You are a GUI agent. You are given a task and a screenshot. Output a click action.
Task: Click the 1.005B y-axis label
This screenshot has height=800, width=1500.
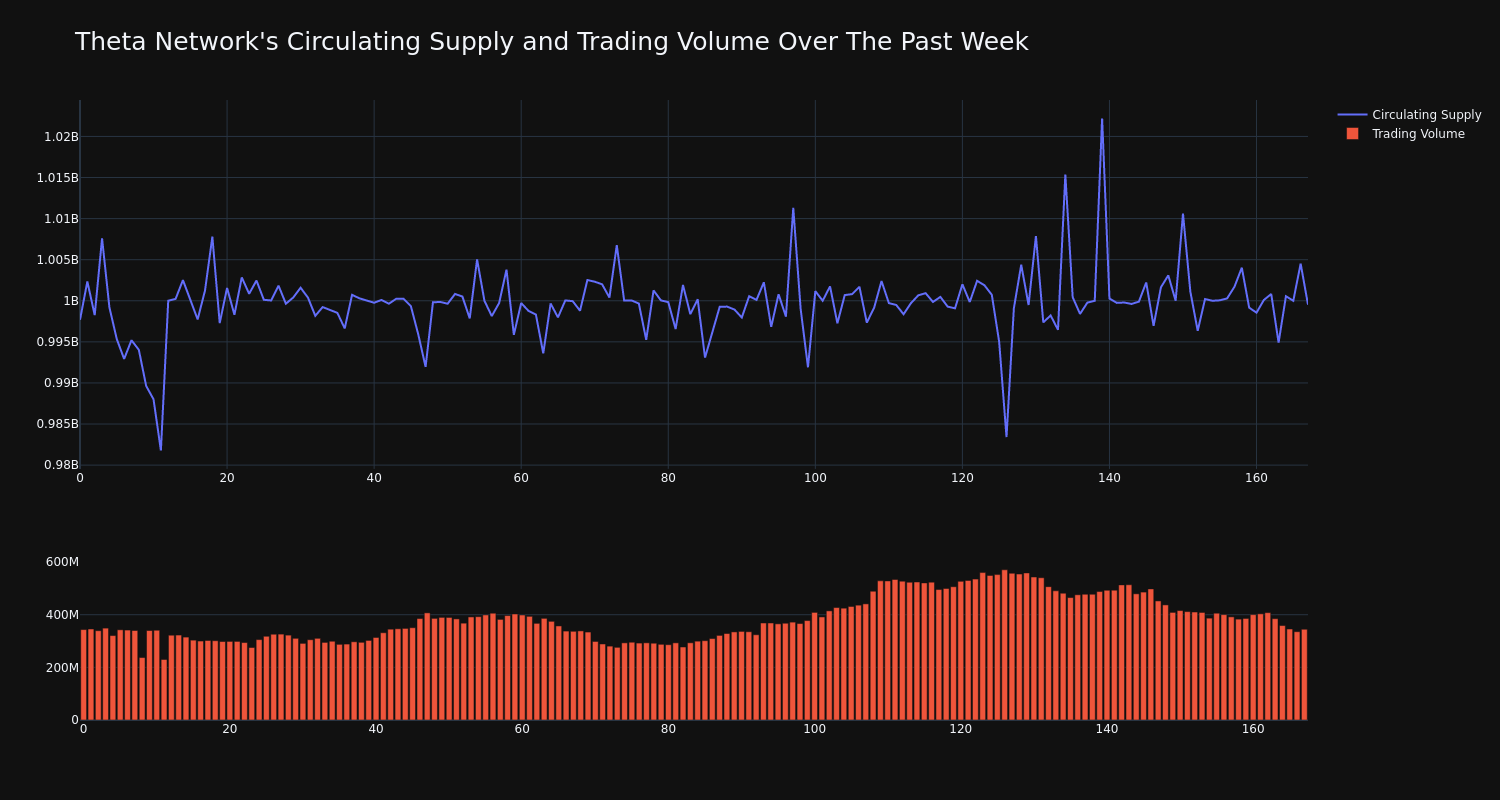click(57, 260)
